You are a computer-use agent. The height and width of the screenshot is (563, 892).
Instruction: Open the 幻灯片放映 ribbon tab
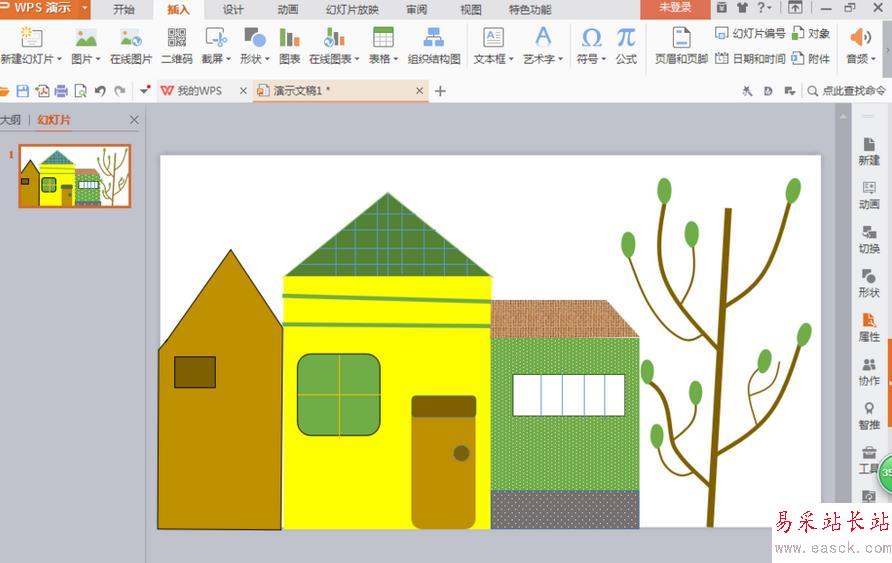click(x=352, y=10)
